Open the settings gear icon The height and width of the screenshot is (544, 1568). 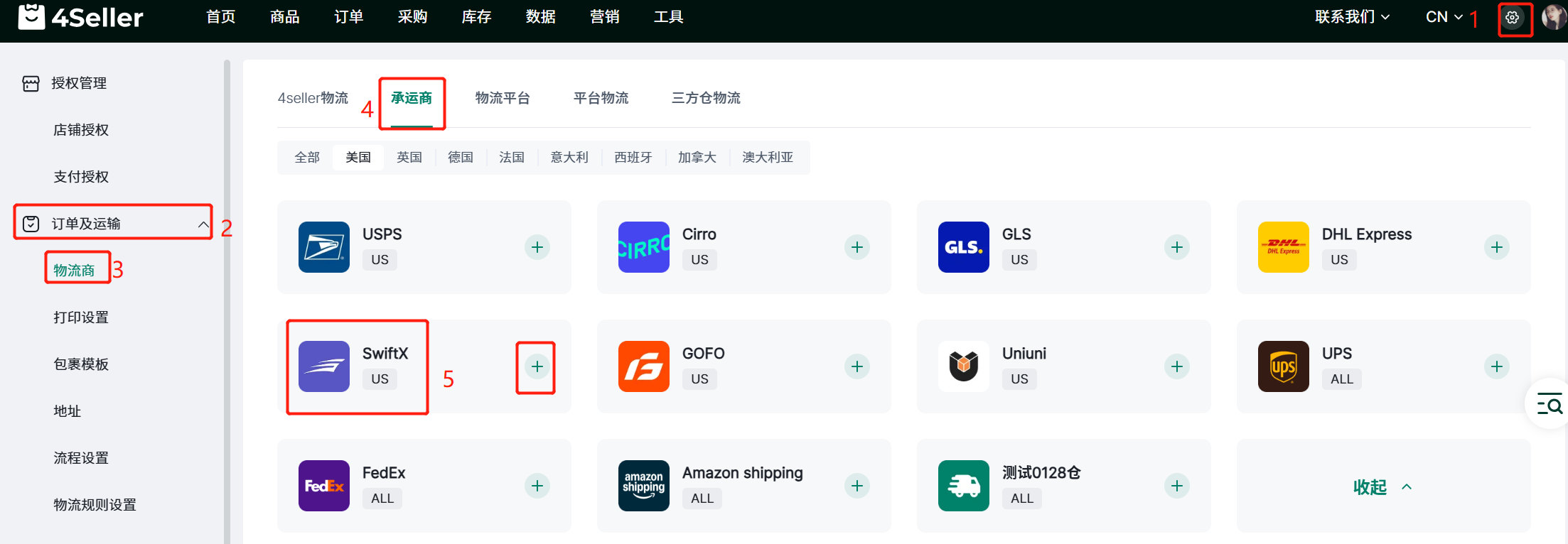[1512, 18]
